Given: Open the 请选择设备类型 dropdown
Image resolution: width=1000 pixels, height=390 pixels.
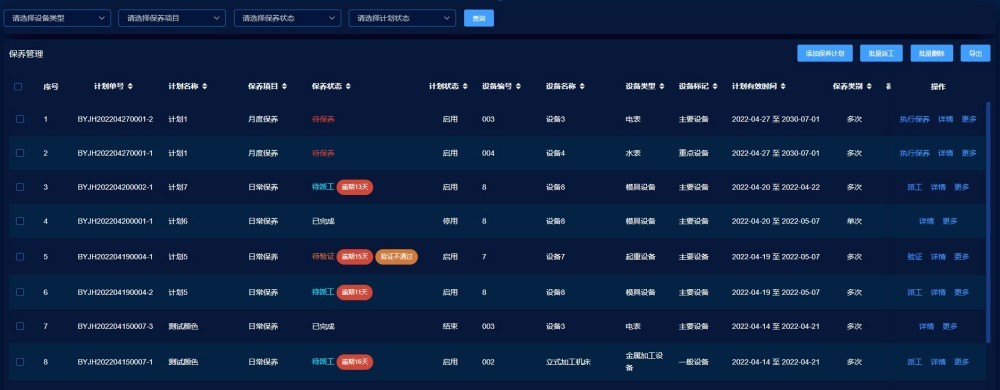Looking at the screenshot, I should click(57, 18).
